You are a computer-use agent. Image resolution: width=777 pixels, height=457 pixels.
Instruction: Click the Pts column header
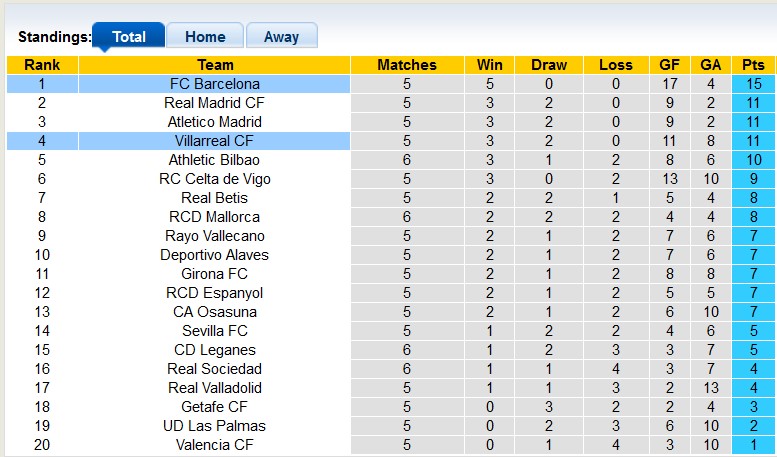753,65
